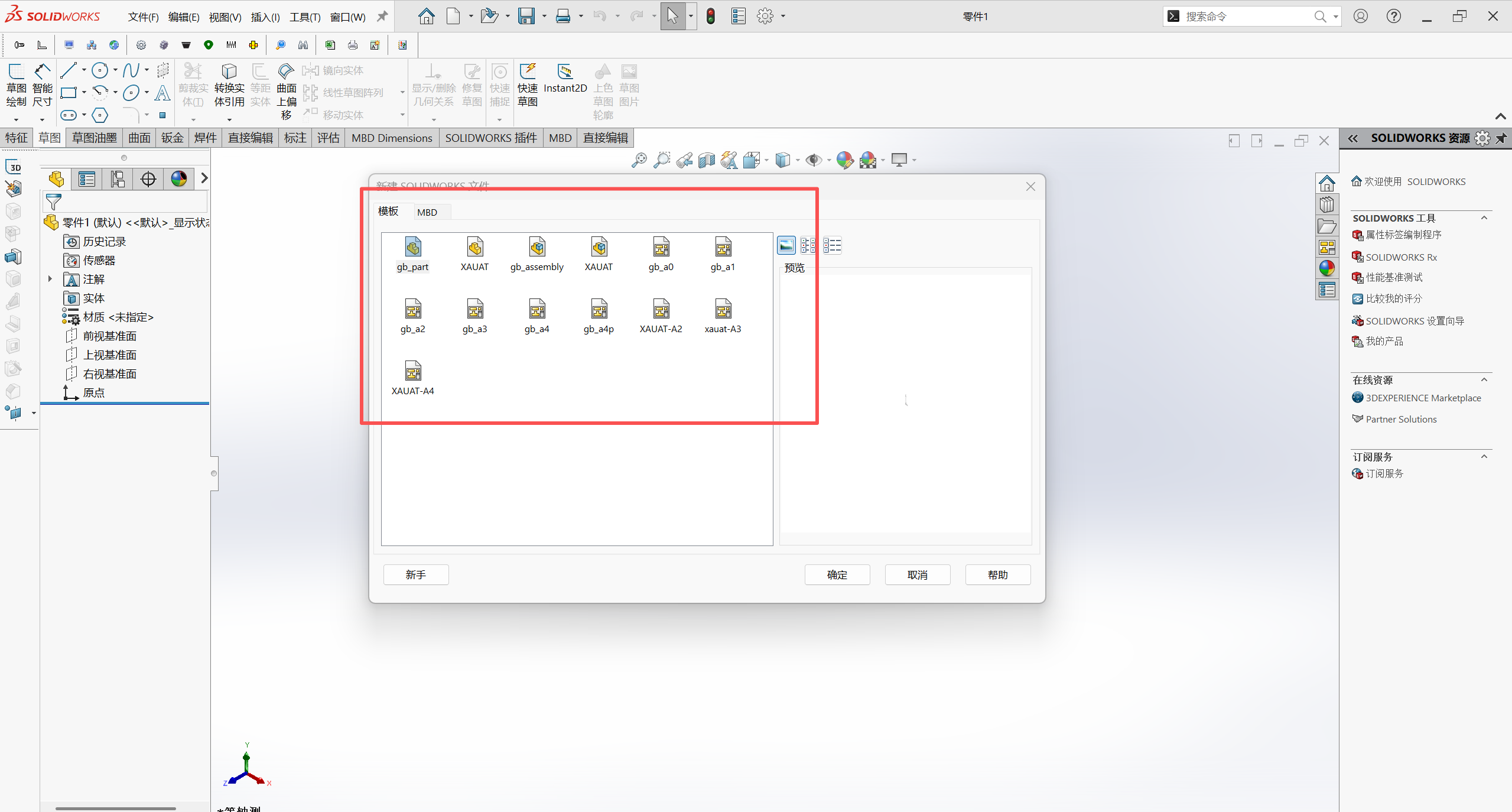This screenshot has width=1512, height=812.
Task: Click the 确定 button
Action: (837, 574)
